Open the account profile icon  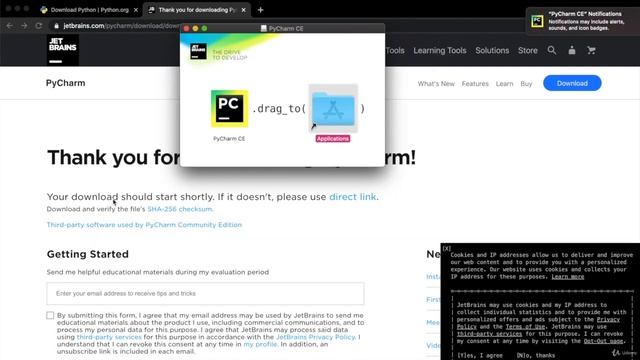[572, 50]
